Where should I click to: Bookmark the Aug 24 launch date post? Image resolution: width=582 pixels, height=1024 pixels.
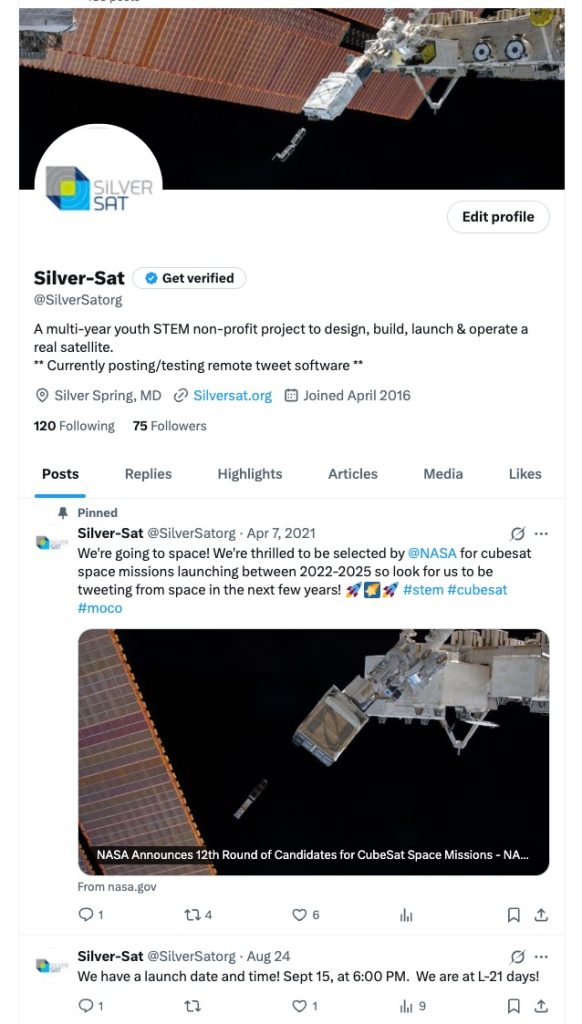point(513,1005)
